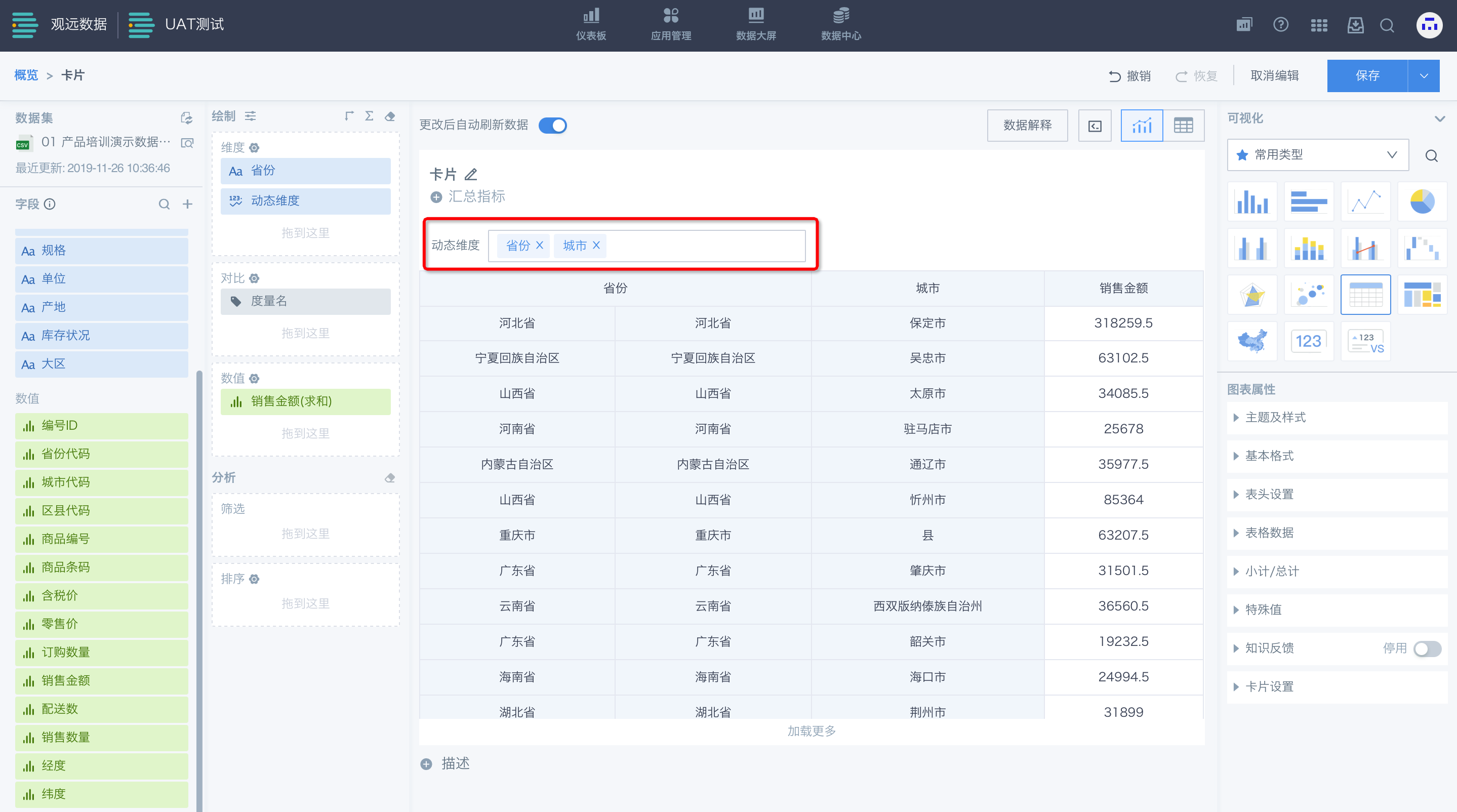Expand 卡片设置 section
This screenshot has width=1457, height=812.
[1337, 686]
